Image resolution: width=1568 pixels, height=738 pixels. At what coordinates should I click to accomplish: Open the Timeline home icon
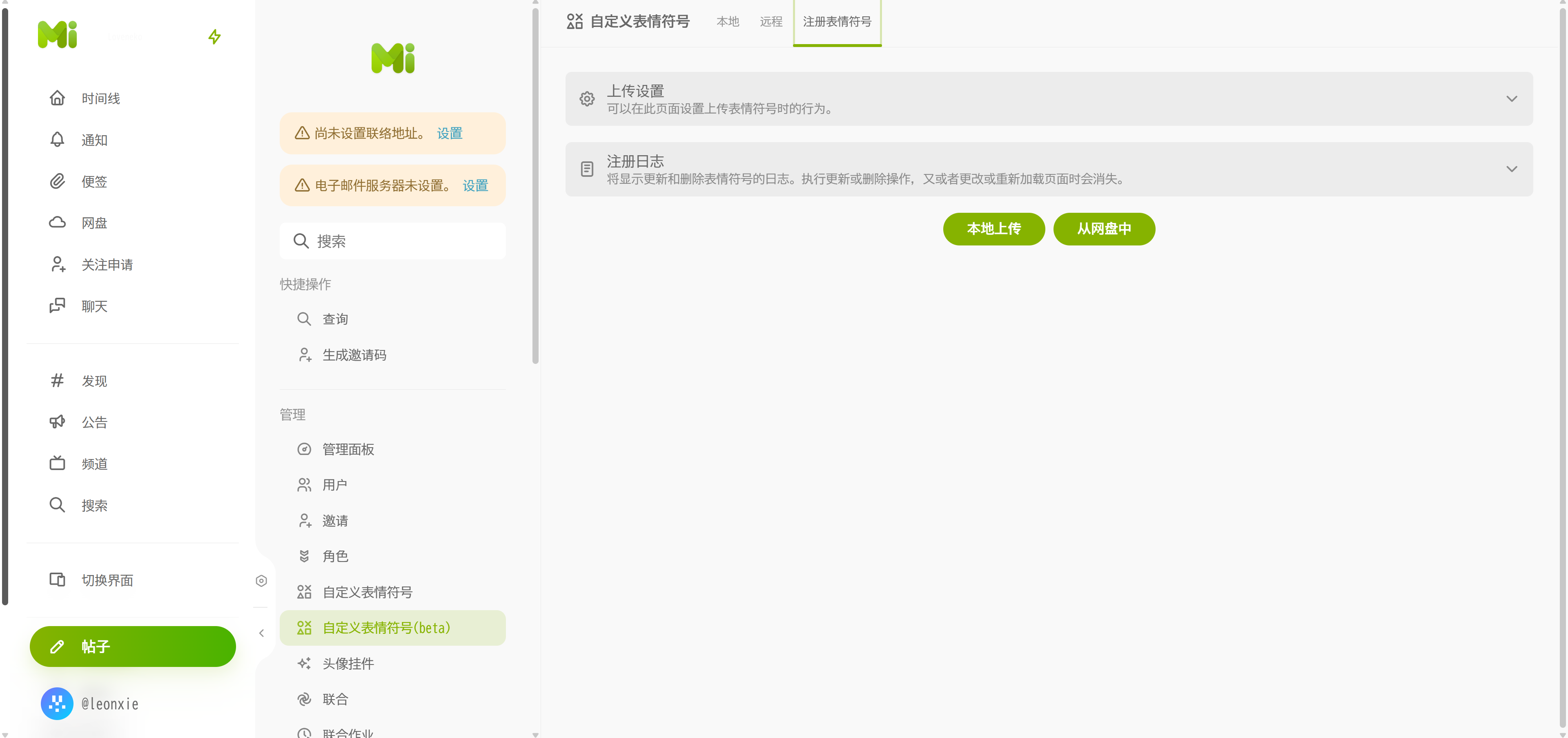tap(57, 98)
